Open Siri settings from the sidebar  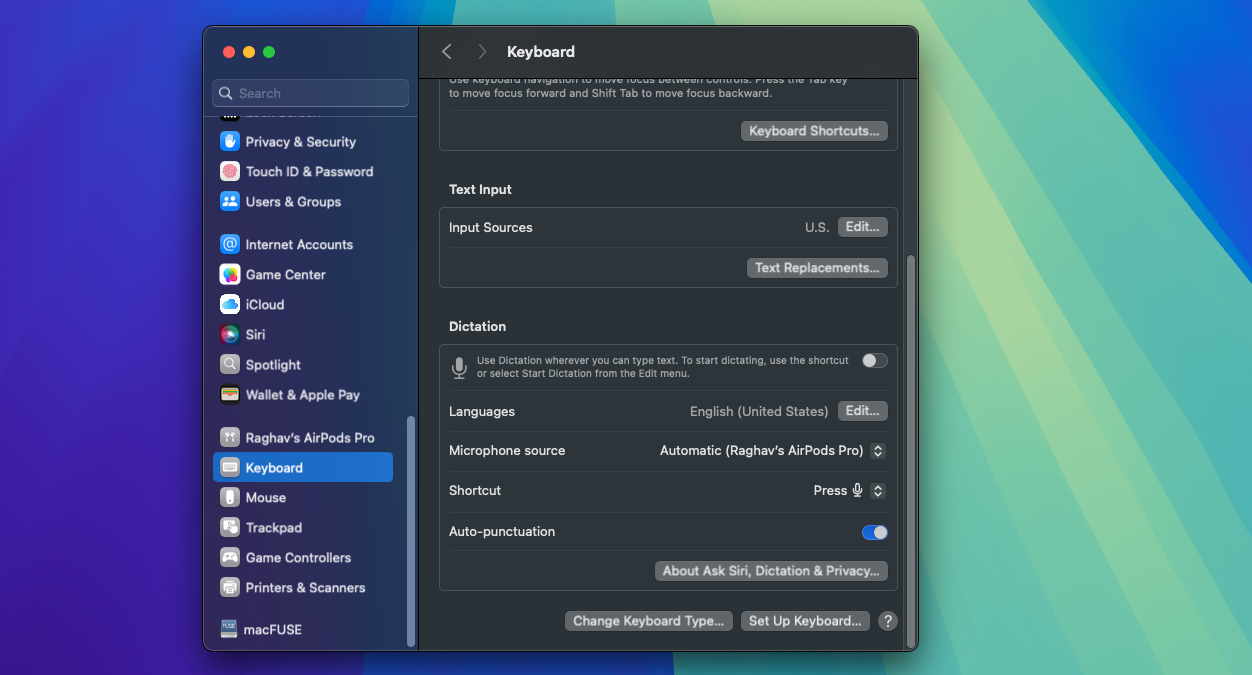[x=230, y=334]
